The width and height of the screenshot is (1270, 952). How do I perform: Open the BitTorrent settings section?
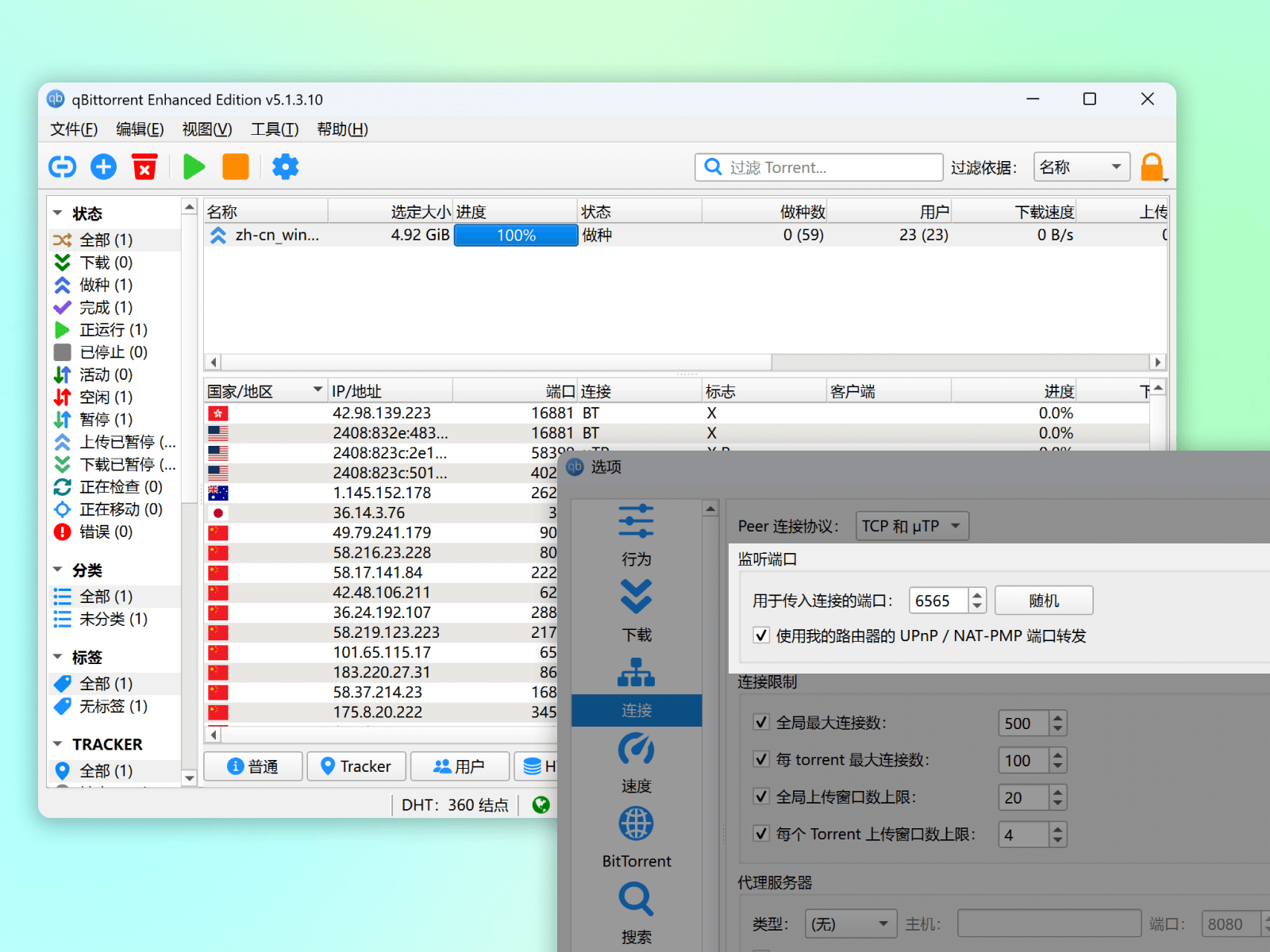coord(636,838)
